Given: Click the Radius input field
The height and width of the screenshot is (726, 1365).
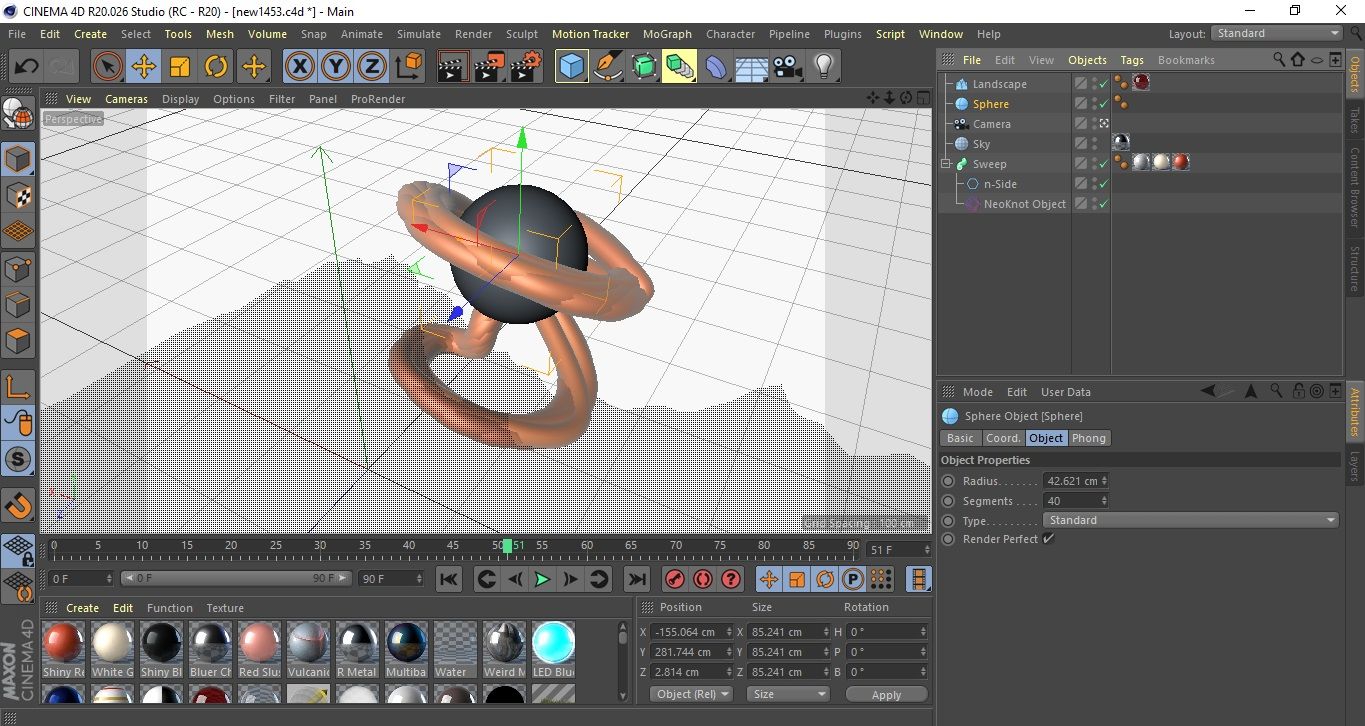Looking at the screenshot, I should tap(1071, 481).
